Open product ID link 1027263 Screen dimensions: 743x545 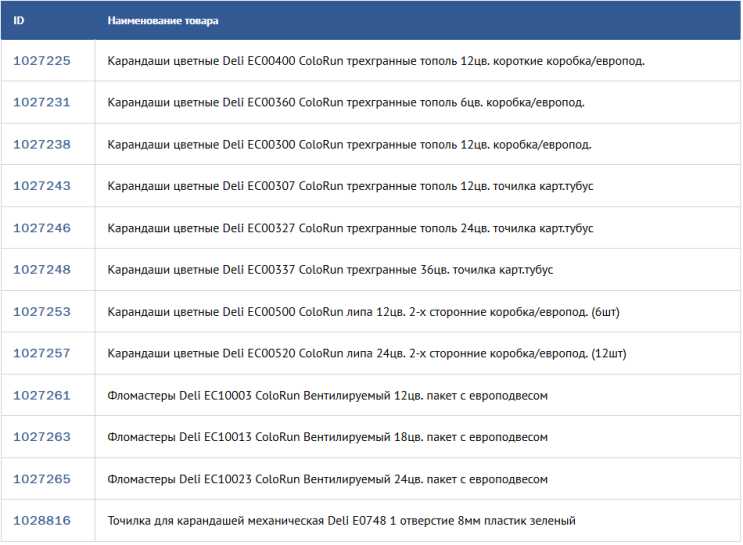click(42, 437)
